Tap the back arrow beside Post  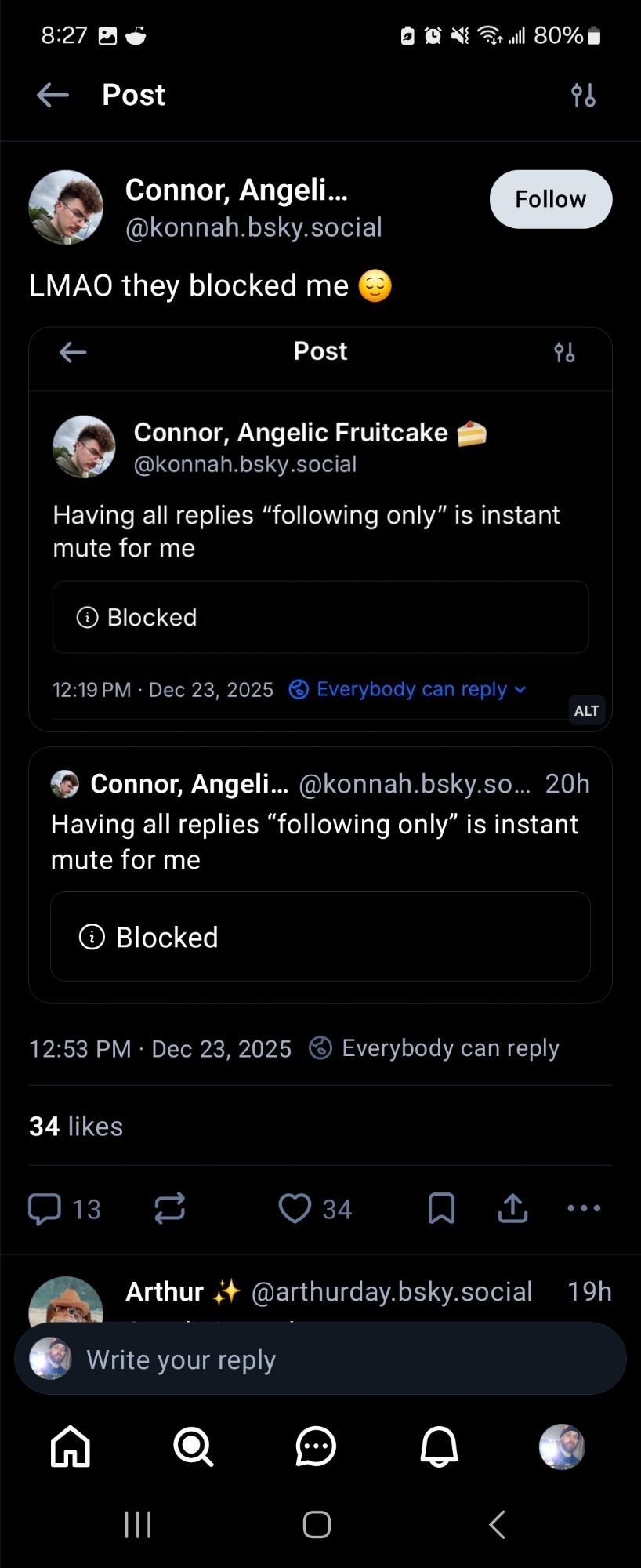pos(53,96)
